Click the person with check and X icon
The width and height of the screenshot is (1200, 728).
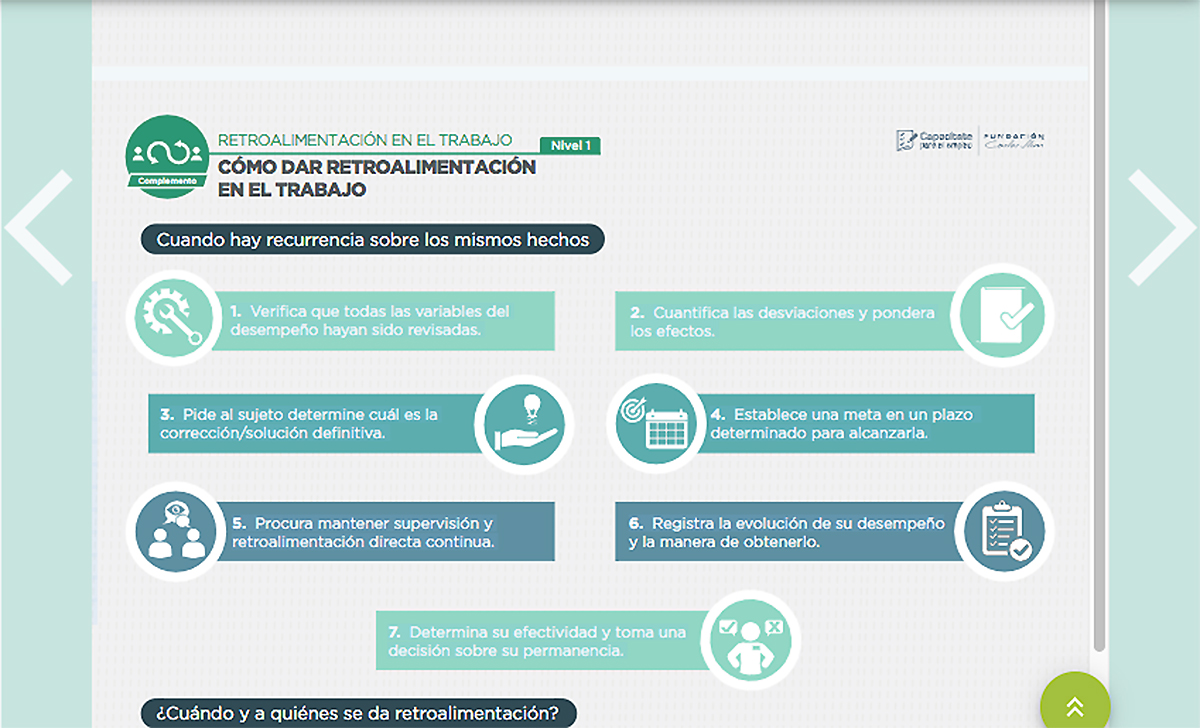point(754,640)
